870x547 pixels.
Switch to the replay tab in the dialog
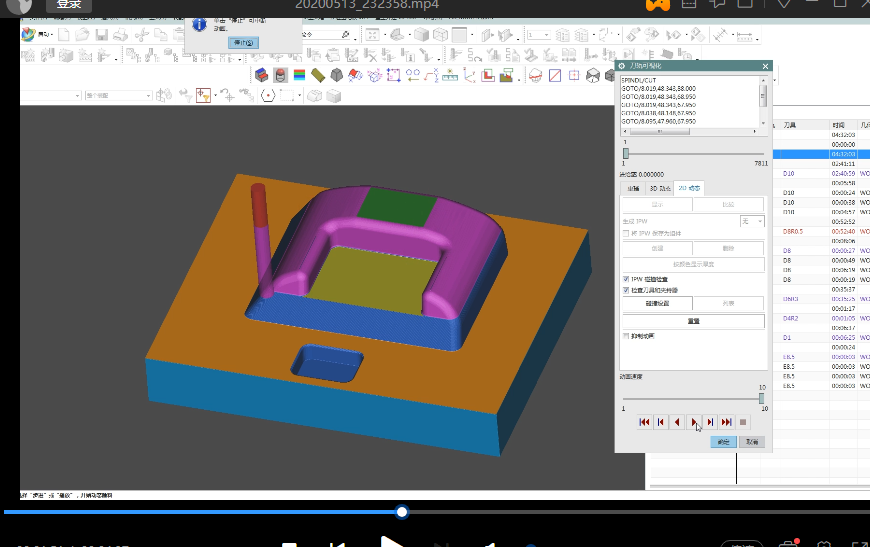[x=633, y=188]
